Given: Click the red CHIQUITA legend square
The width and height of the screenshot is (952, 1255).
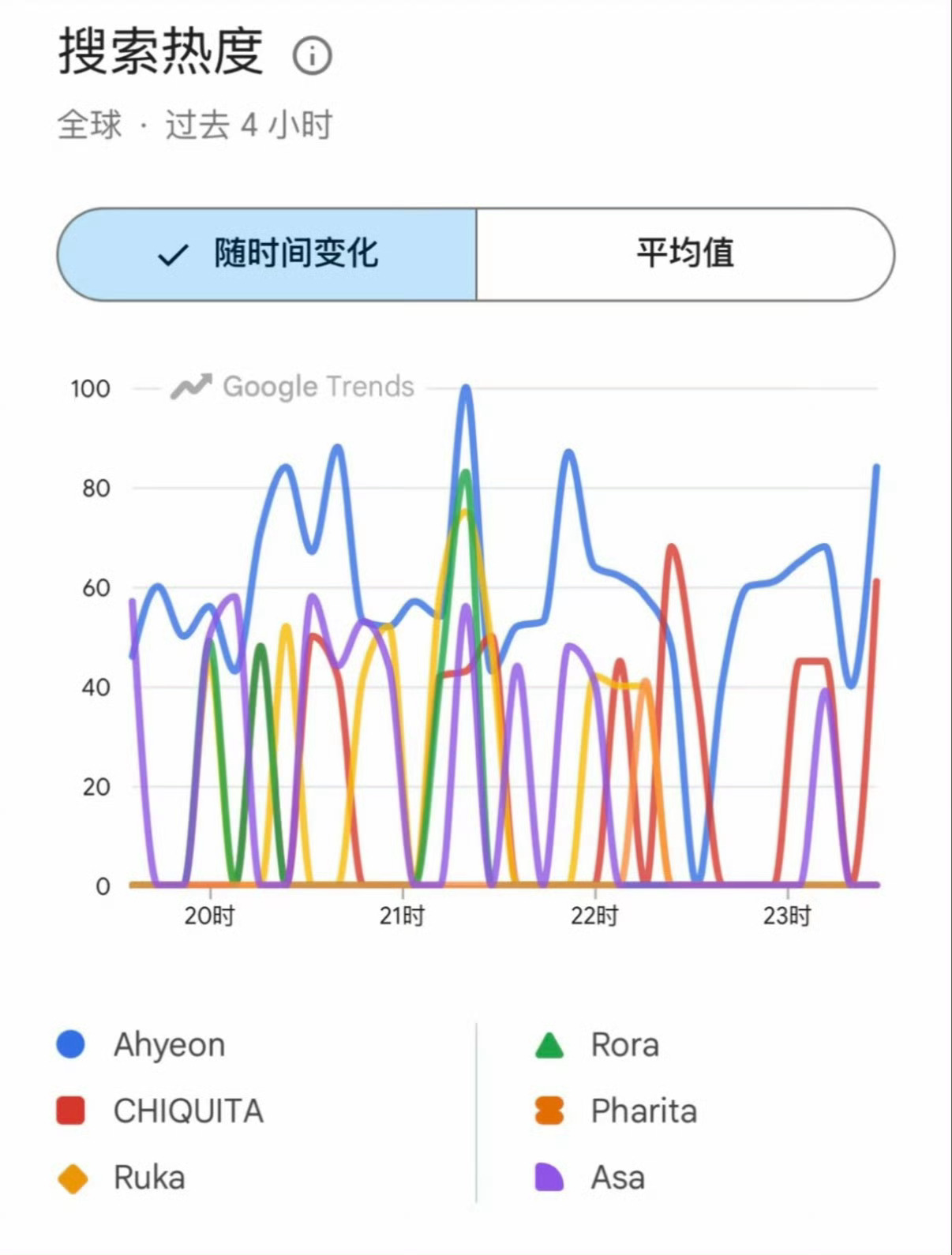Looking at the screenshot, I should point(71,1110).
